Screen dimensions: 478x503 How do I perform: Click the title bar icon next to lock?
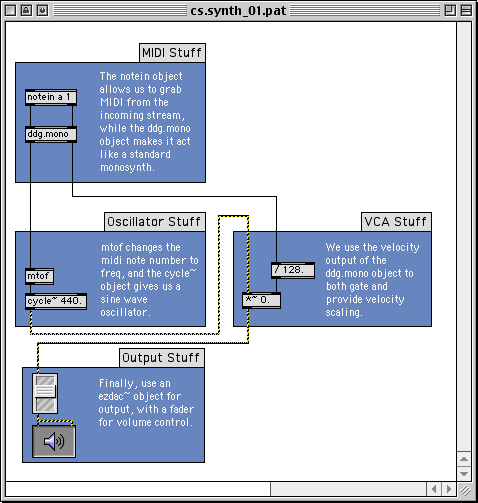pyautogui.click(x=42, y=10)
